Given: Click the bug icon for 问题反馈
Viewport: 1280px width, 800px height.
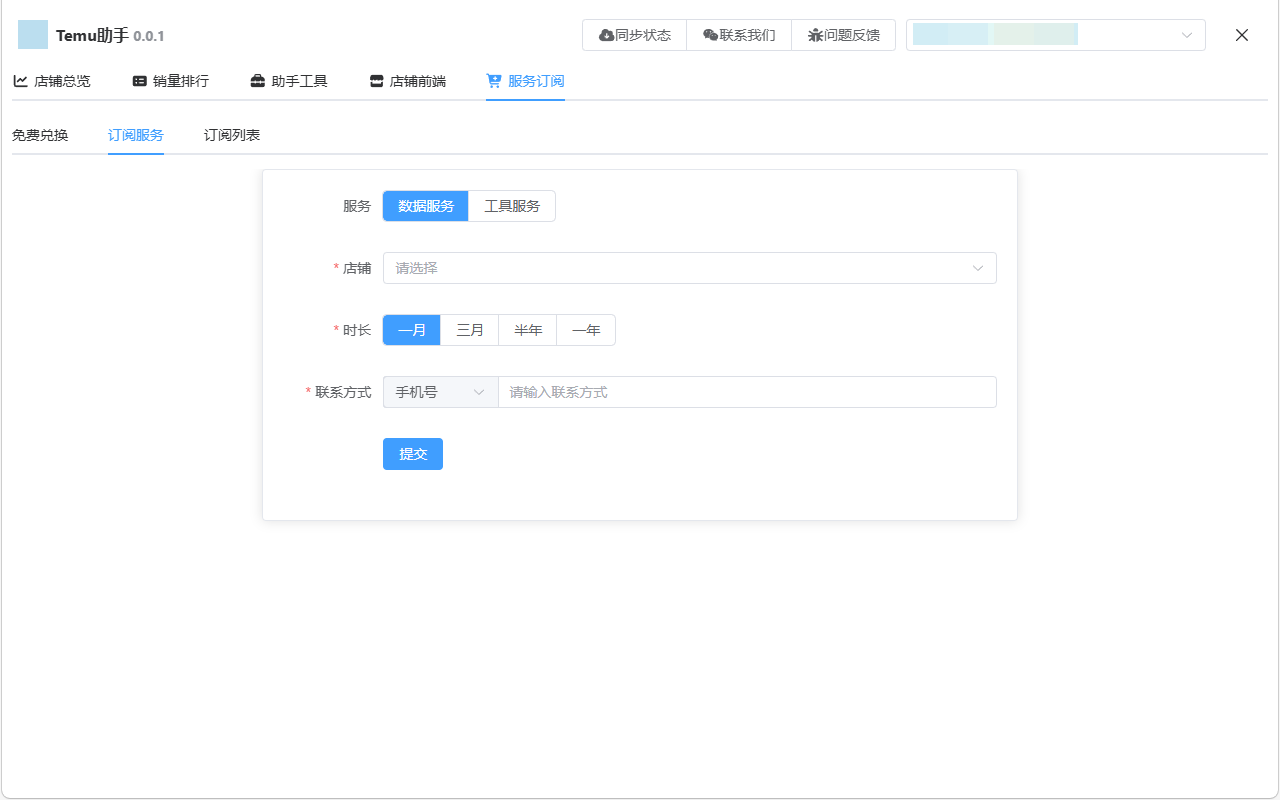Looking at the screenshot, I should click(x=815, y=35).
